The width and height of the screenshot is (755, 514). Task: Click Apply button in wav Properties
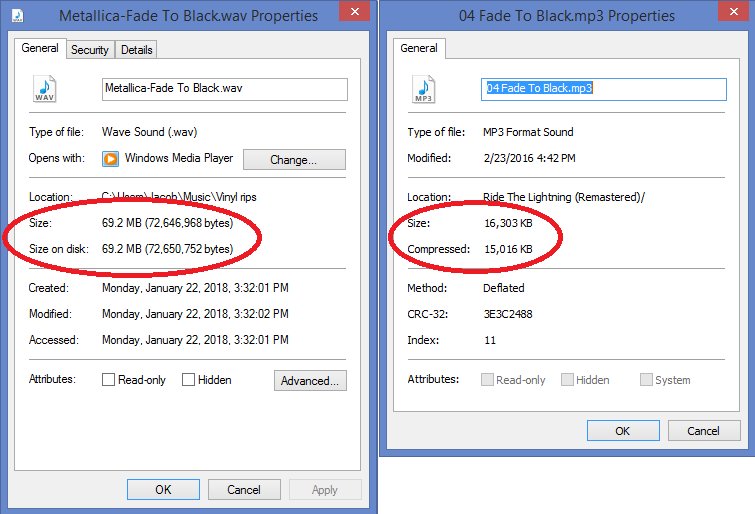click(325, 489)
